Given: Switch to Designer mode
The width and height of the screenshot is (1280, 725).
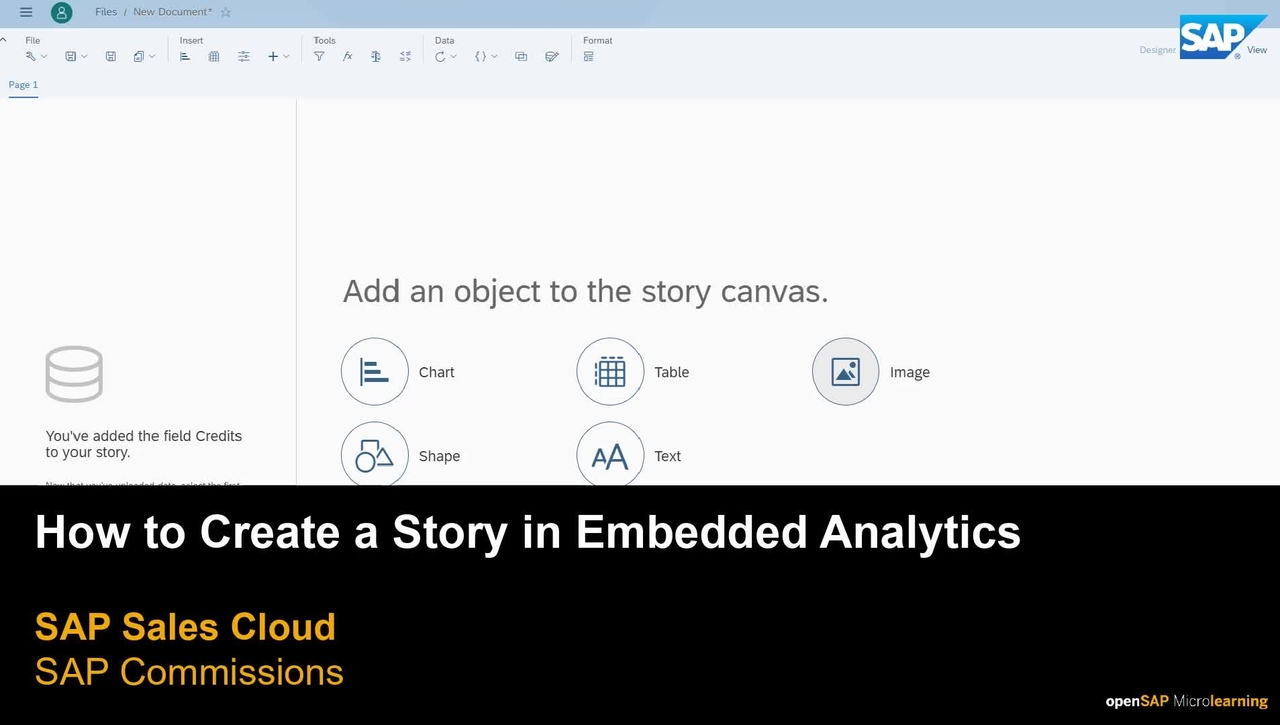Looking at the screenshot, I should click(x=1158, y=50).
